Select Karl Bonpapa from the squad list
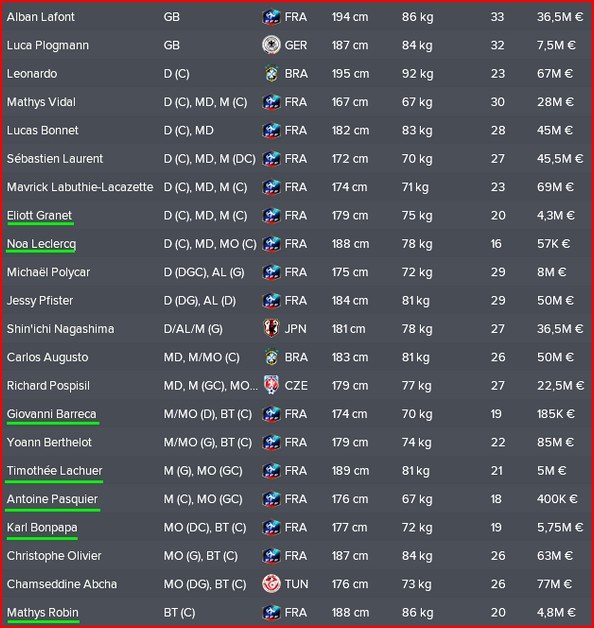Image resolution: width=594 pixels, height=628 pixels. click(42, 527)
